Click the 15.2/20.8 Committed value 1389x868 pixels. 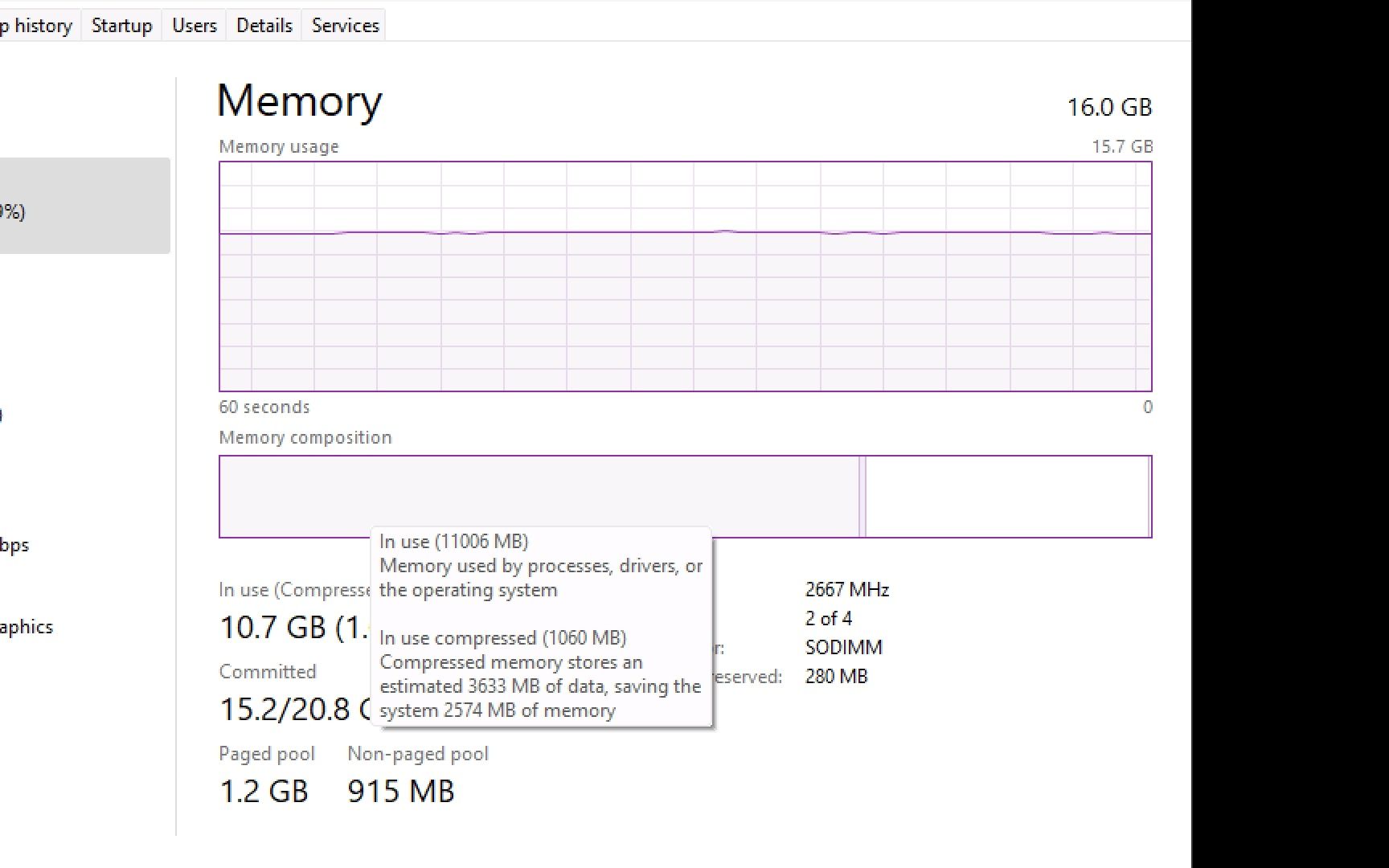[284, 710]
